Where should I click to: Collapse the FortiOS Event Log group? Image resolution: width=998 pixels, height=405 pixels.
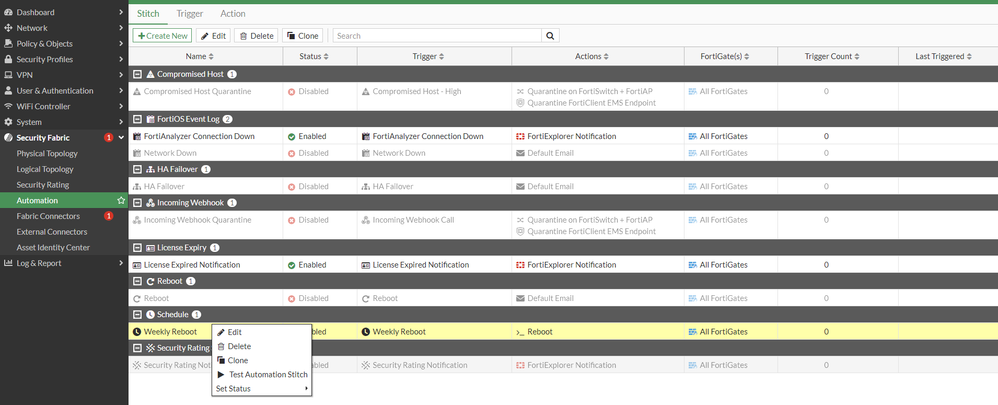point(137,119)
